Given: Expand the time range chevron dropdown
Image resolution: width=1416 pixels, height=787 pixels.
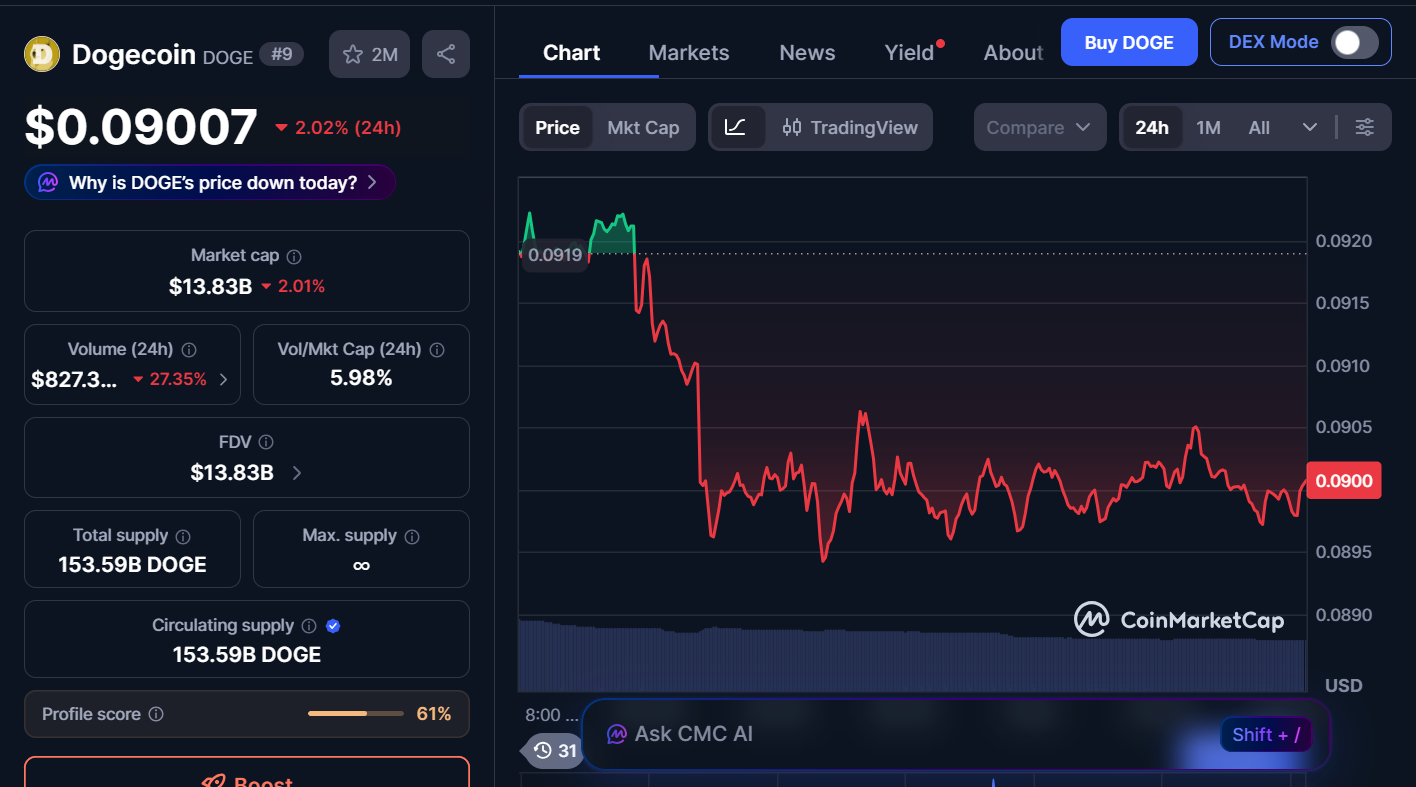Looking at the screenshot, I should 1310,127.
